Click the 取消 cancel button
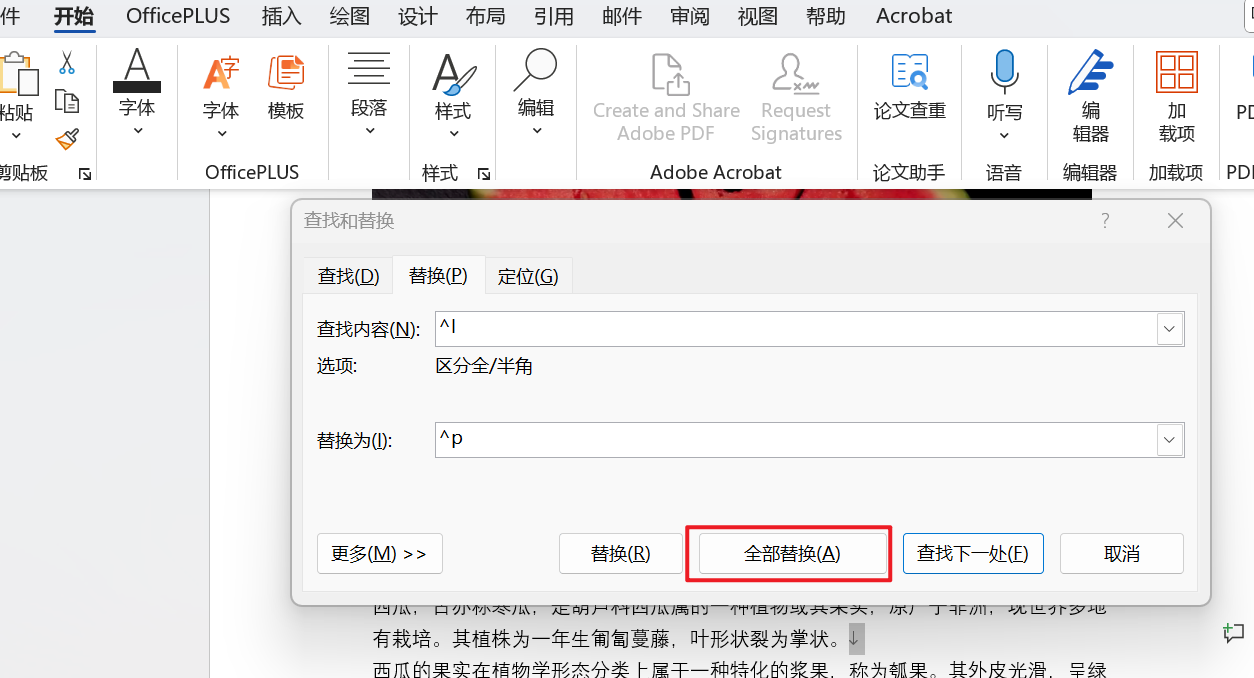The height and width of the screenshot is (678, 1254). (x=1122, y=553)
